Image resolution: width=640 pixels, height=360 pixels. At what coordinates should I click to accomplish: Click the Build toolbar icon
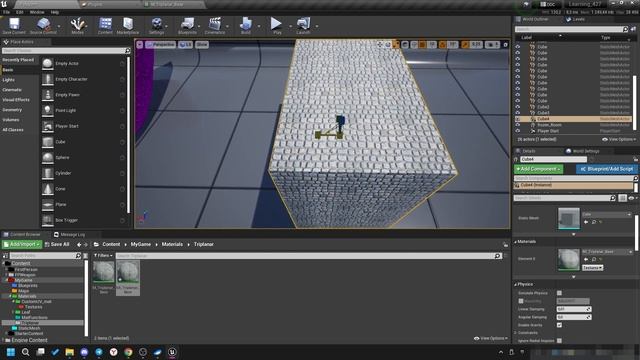(246, 26)
